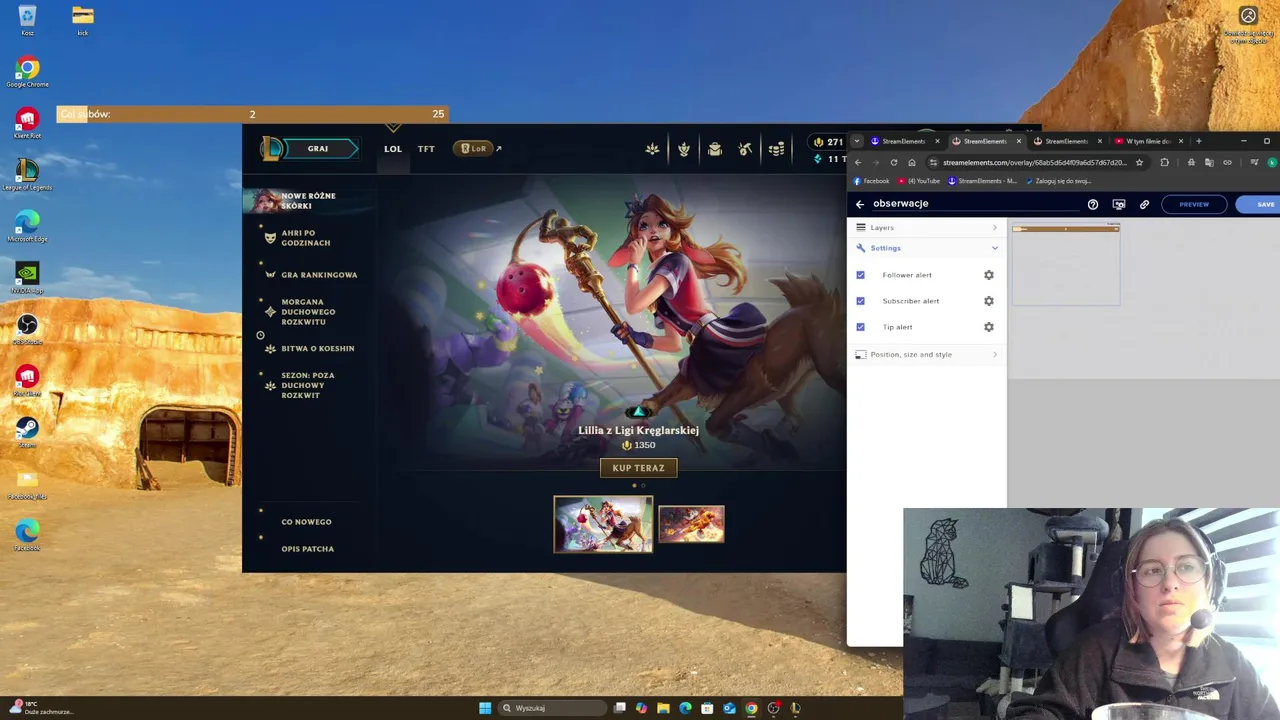This screenshot has width=1280, height=720.
Task: Uncheck the Subscriber alert checkbox
Action: click(860, 301)
